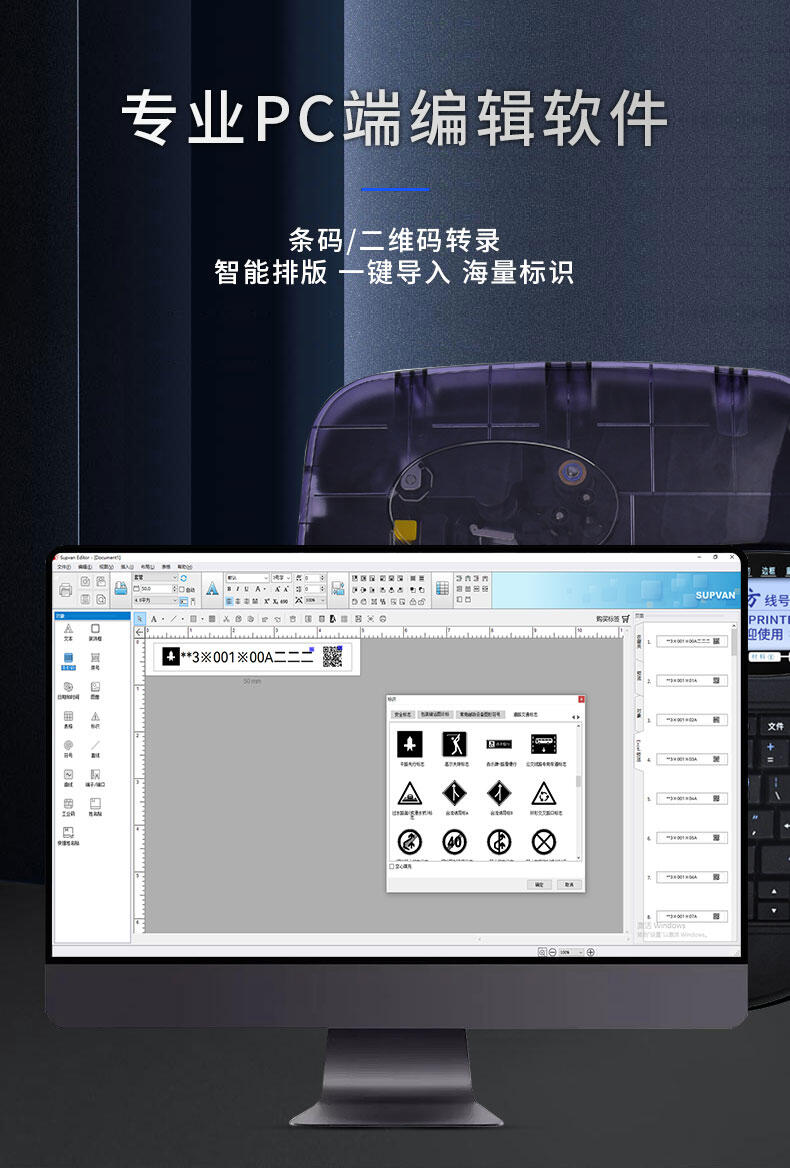Screen dimensions: 790x1168
Task: Enable the 自动 checkbox in ribbon
Action: [x=181, y=589]
